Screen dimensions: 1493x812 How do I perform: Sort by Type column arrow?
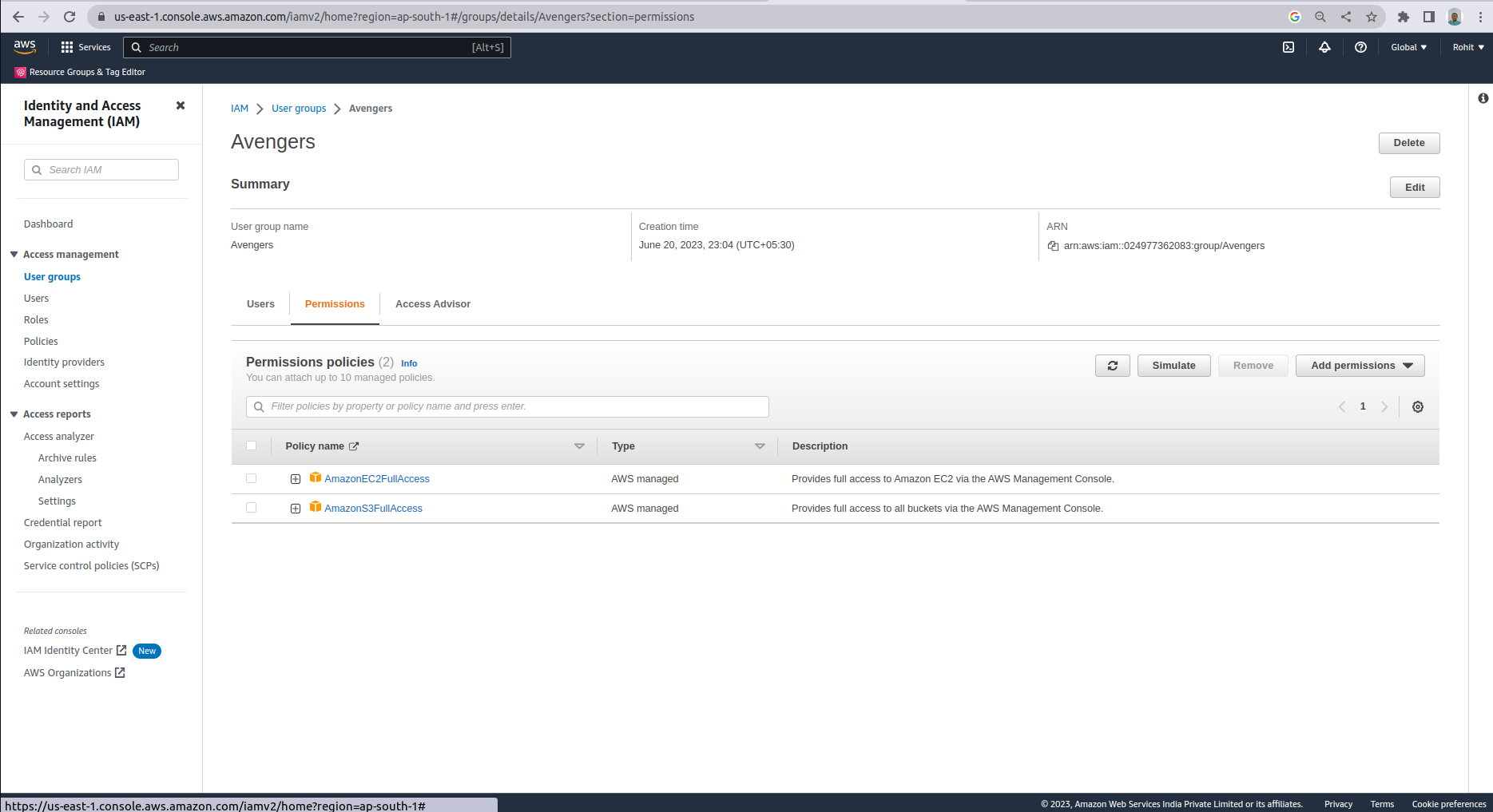click(x=760, y=446)
